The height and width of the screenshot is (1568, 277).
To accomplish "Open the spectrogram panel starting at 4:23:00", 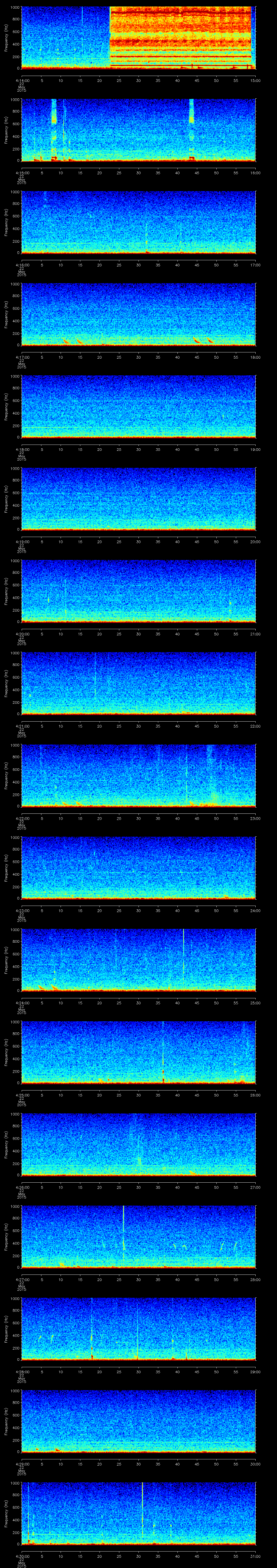I will click(x=138, y=868).
